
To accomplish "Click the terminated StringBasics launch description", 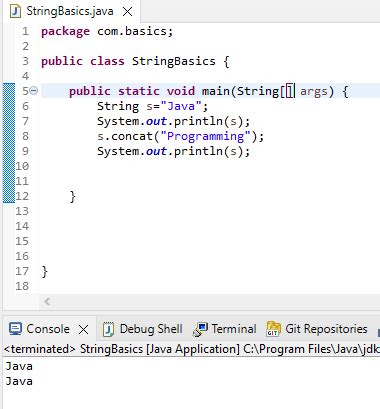I will click(x=192, y=349).
